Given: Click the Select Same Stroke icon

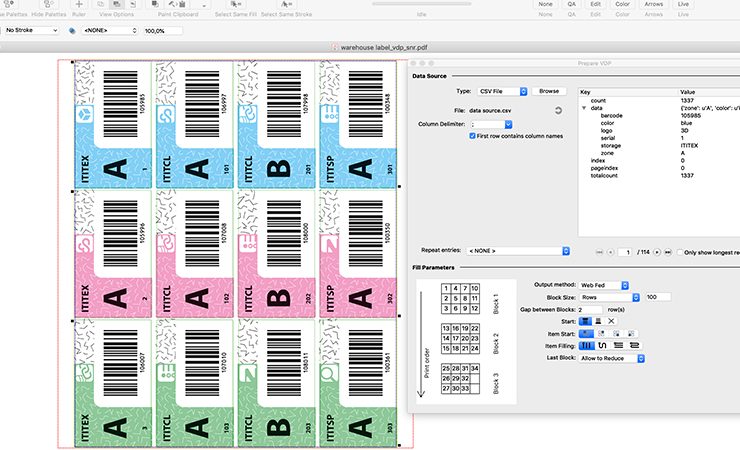Looking at the screenshot, I should pos(286,4).
